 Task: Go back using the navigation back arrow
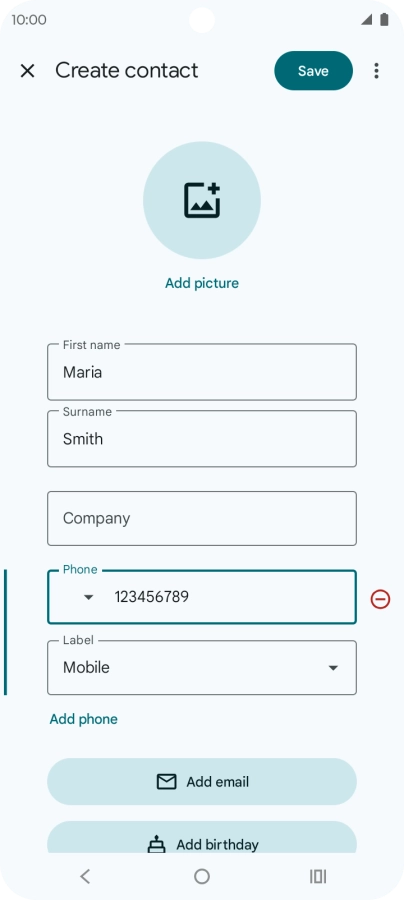85,876
